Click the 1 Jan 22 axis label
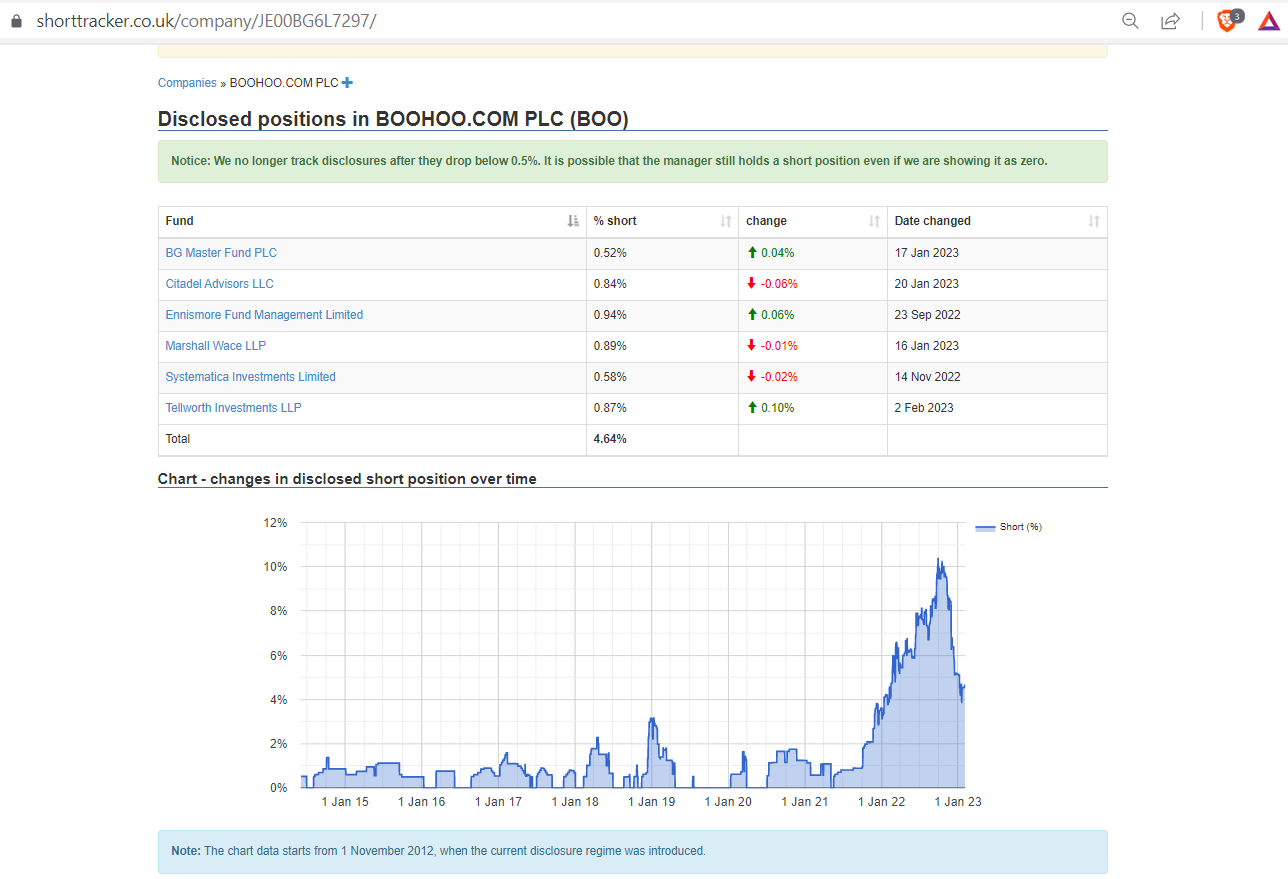 tap(881, 802)
